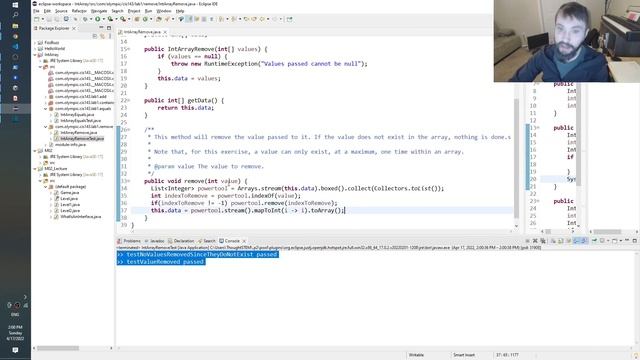Screen dimensions: 640x360
Task: Switch to the Declaration tab
Action: pos(181,241)
